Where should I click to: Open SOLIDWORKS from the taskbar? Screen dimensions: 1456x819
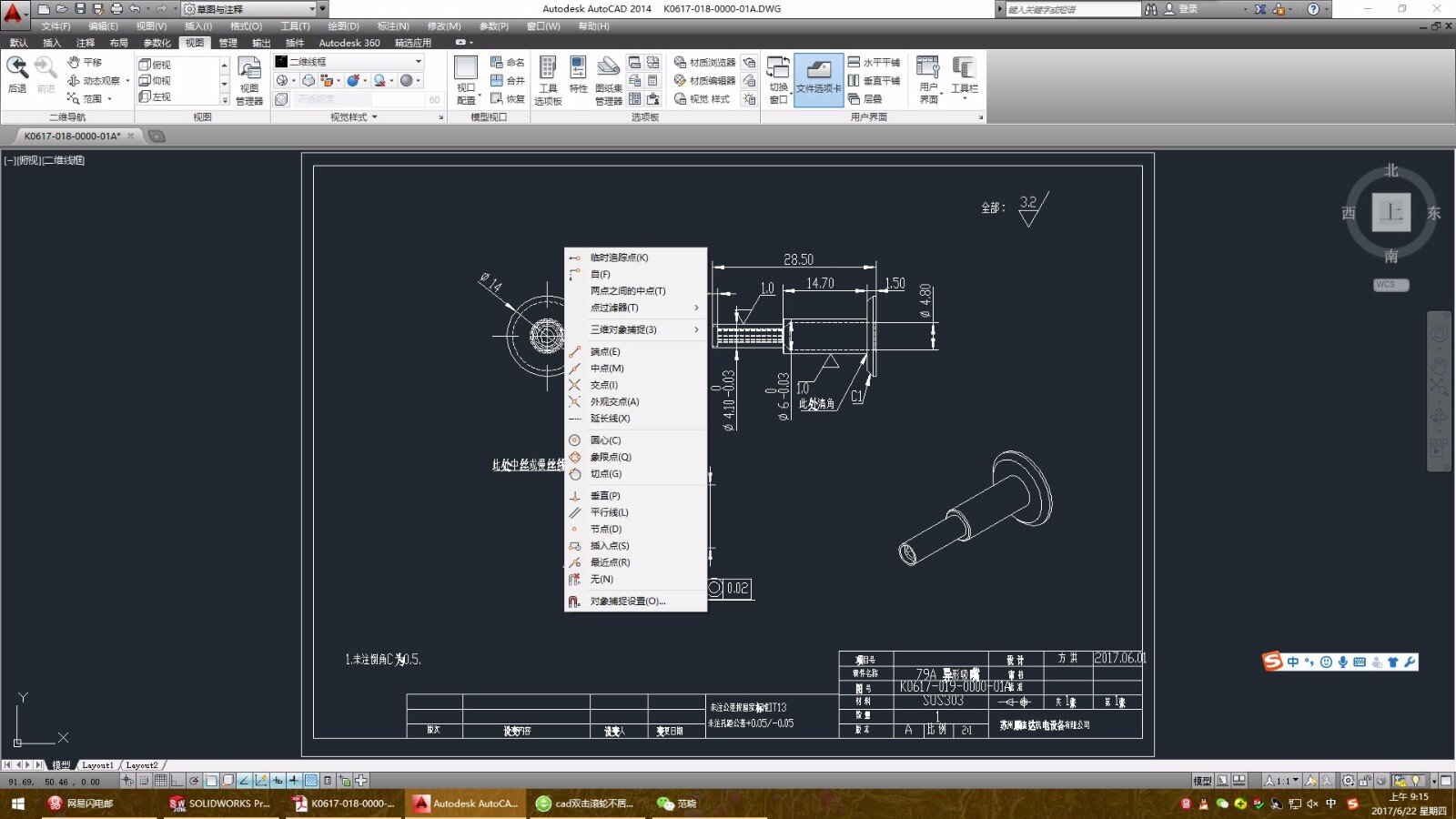pyautogui.click(x=221, y=804)
